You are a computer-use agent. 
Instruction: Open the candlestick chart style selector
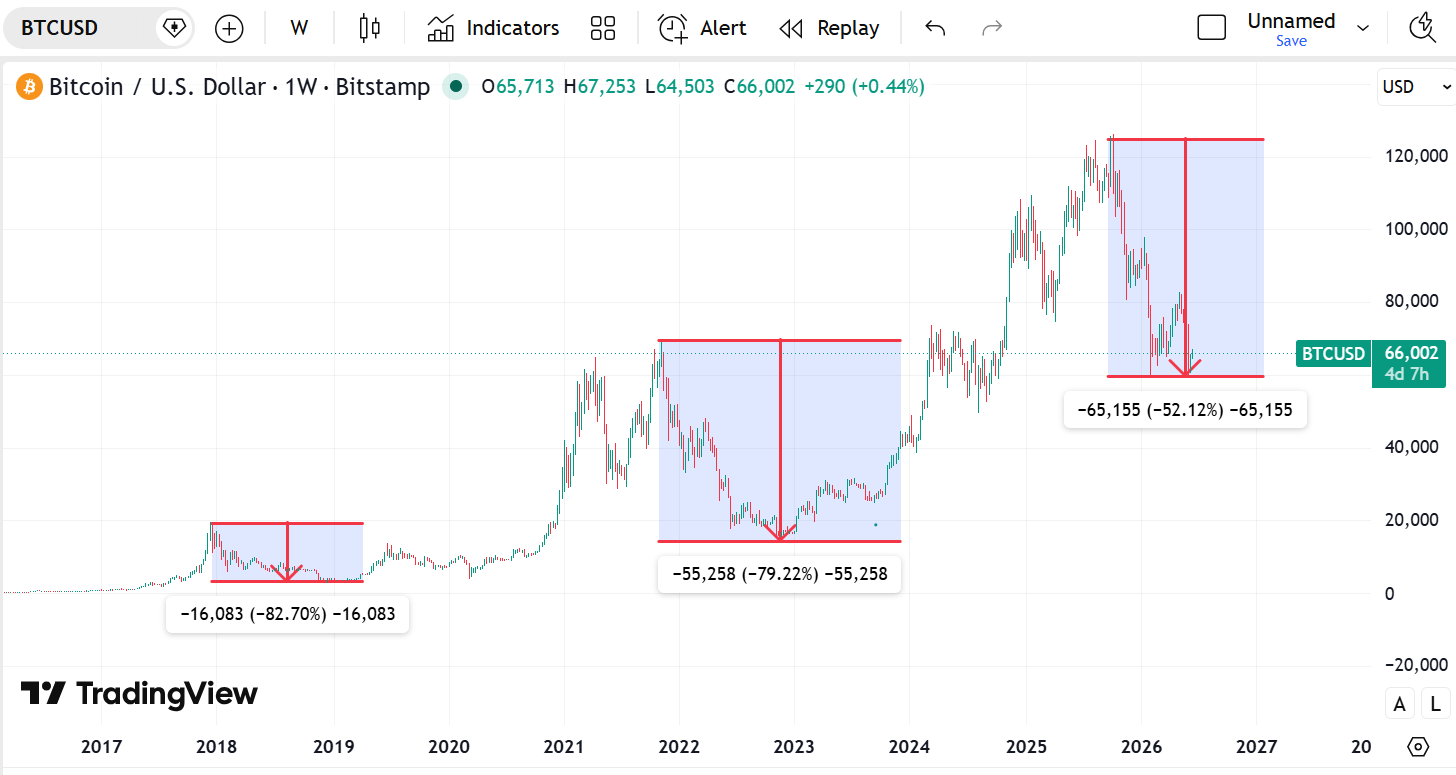pyautogui.click(x=370, y=28)
